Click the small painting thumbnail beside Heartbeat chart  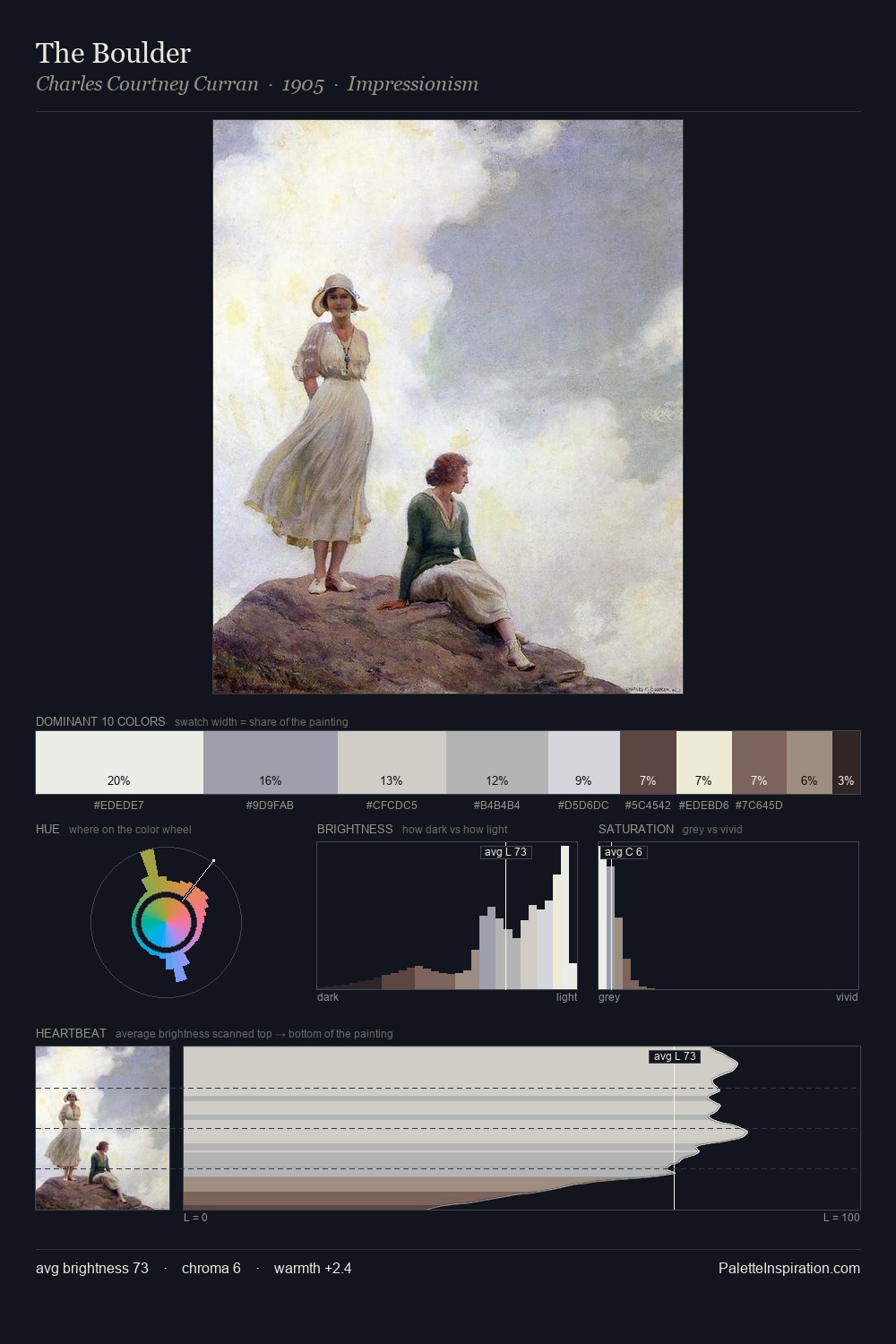pyautogui.click(x=102, y=1128)
